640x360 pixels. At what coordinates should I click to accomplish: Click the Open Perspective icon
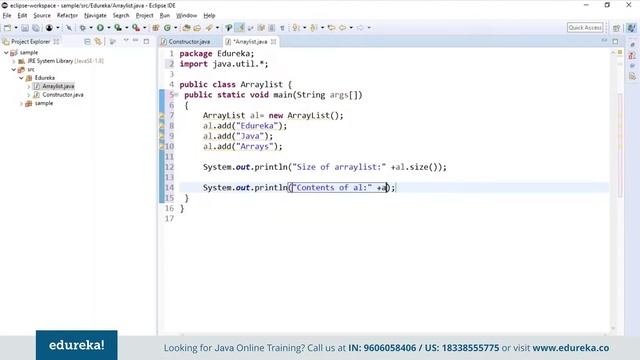tap(616, 28)
